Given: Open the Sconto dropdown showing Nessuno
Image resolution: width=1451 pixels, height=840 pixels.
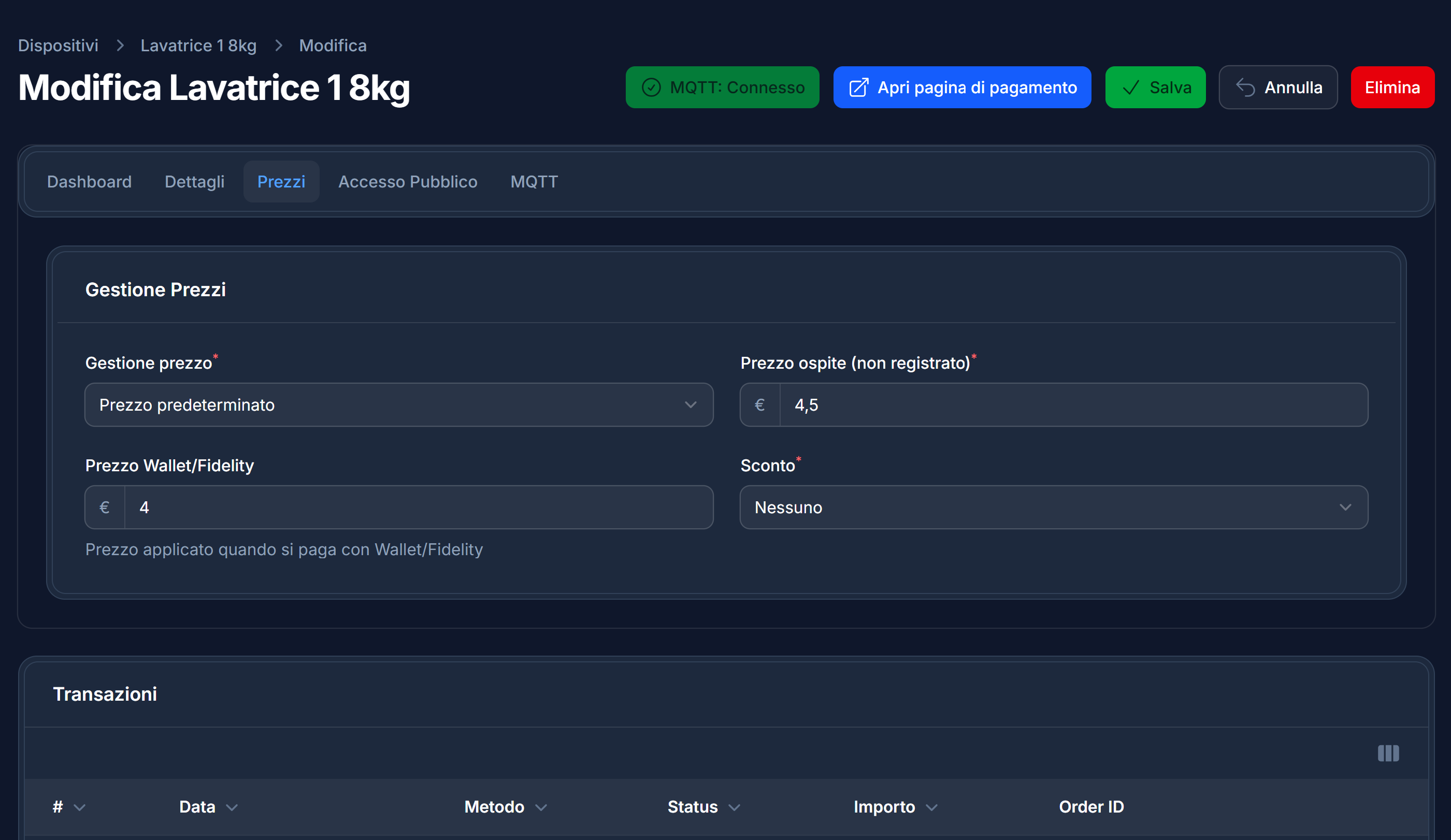Looking at the screenshot, I should (1053, 507).
